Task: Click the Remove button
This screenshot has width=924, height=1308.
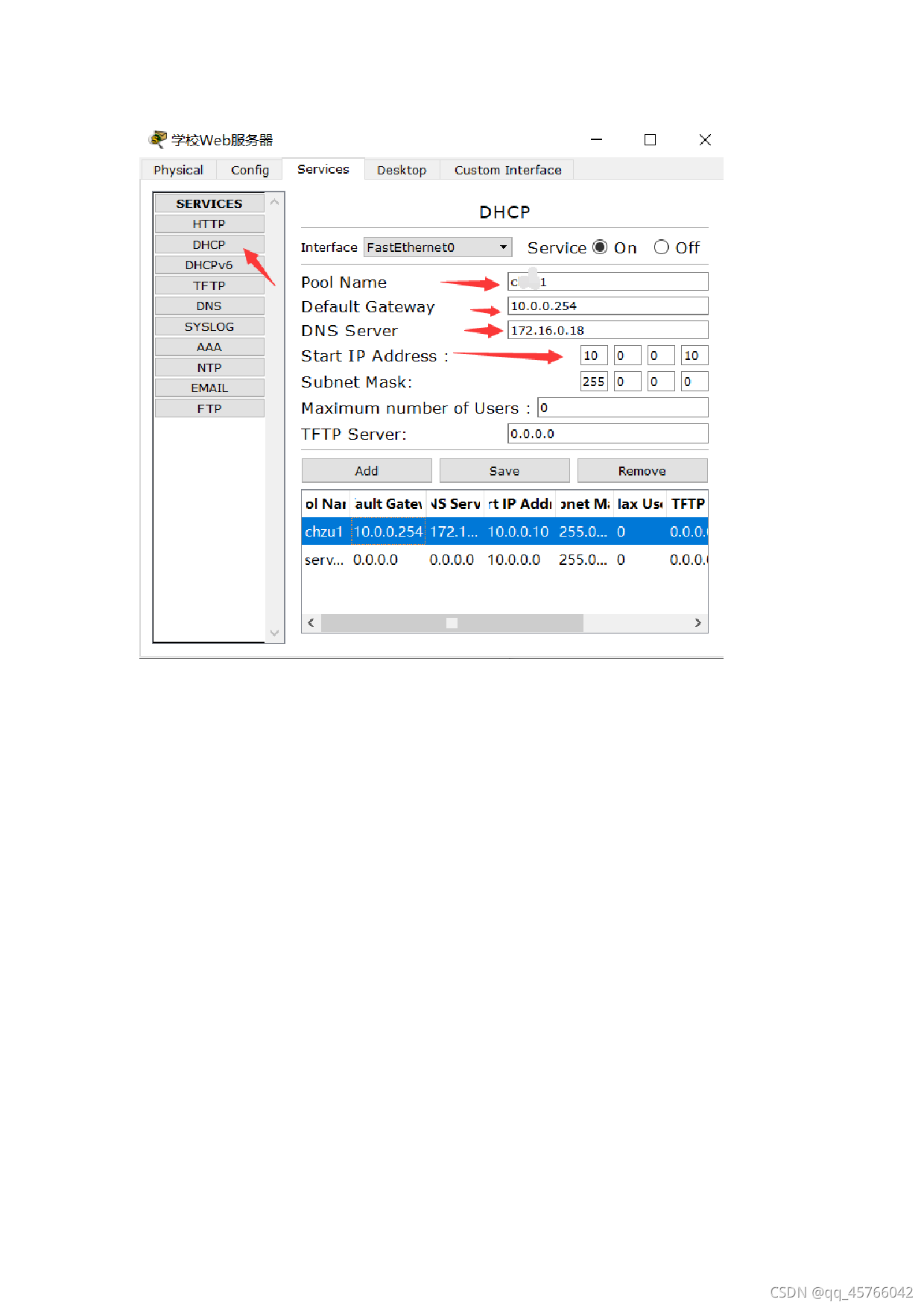Action: [642, 471]
